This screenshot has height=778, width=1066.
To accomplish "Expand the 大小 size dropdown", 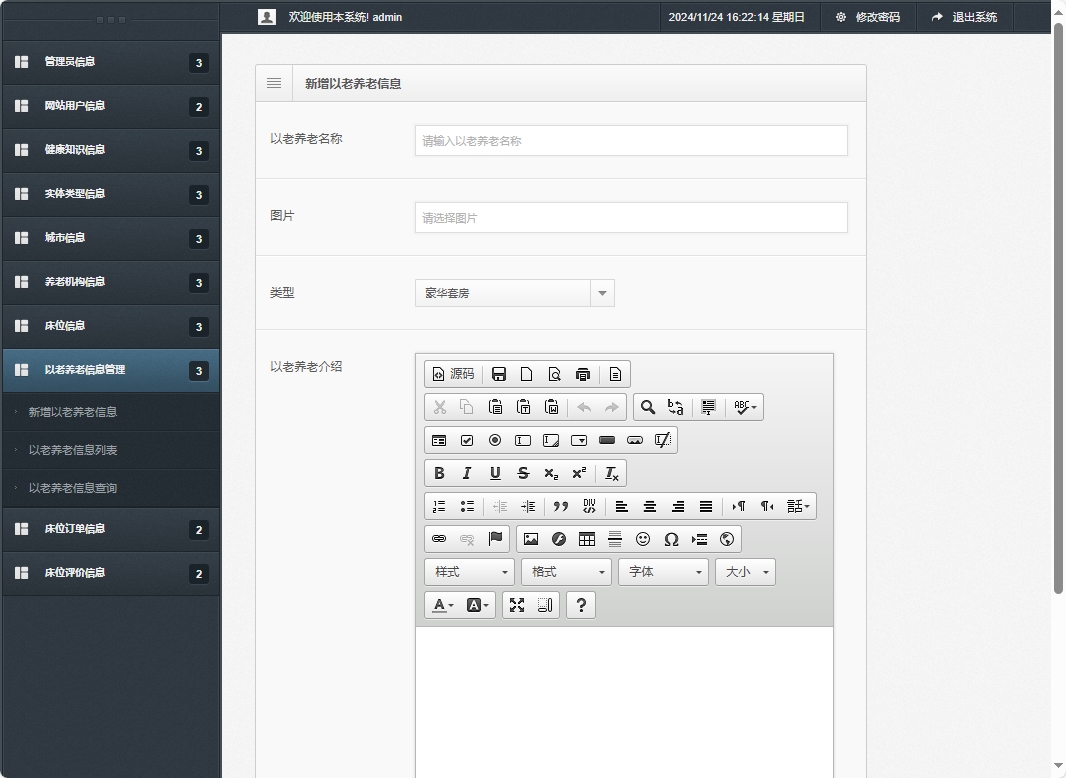I will pyautogui.click(x=745, y=572).
